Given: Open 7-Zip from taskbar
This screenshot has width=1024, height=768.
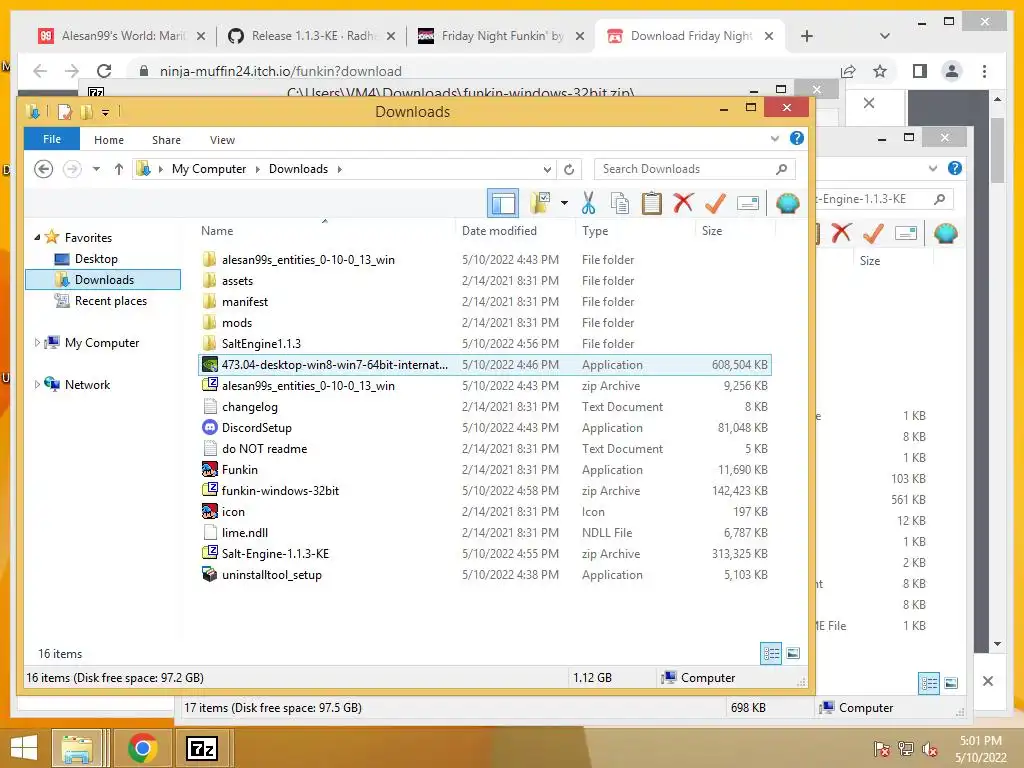Looking at the screenshot, I should [202, 748].
